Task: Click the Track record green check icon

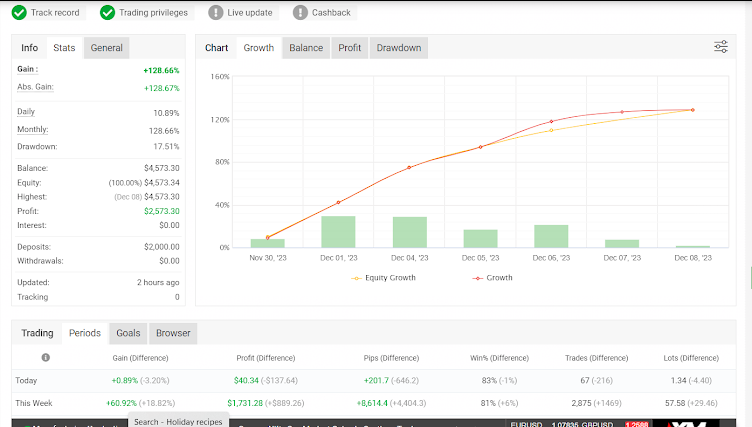Action: point(19,12)
